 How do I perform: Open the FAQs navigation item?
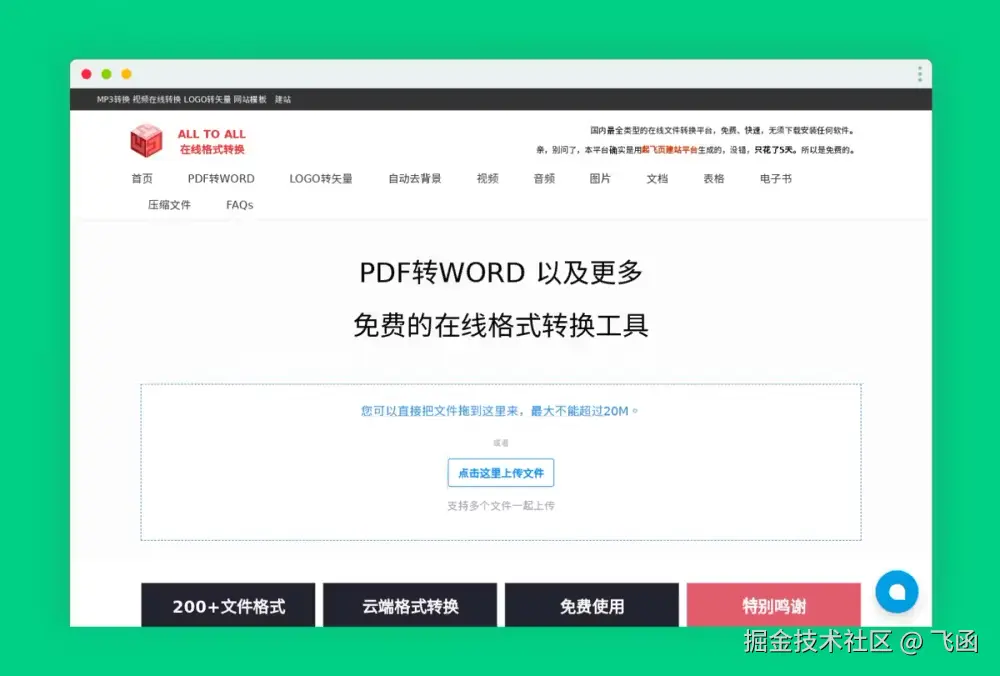[x=240, y=205]
